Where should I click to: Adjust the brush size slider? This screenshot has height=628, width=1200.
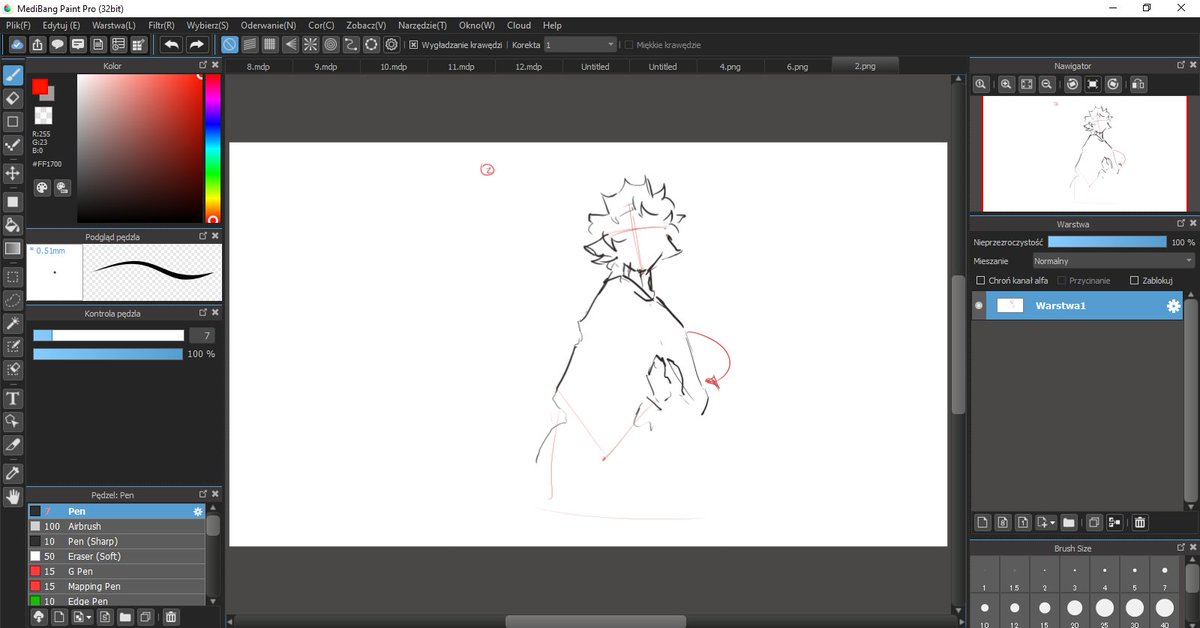coord(108,335)
